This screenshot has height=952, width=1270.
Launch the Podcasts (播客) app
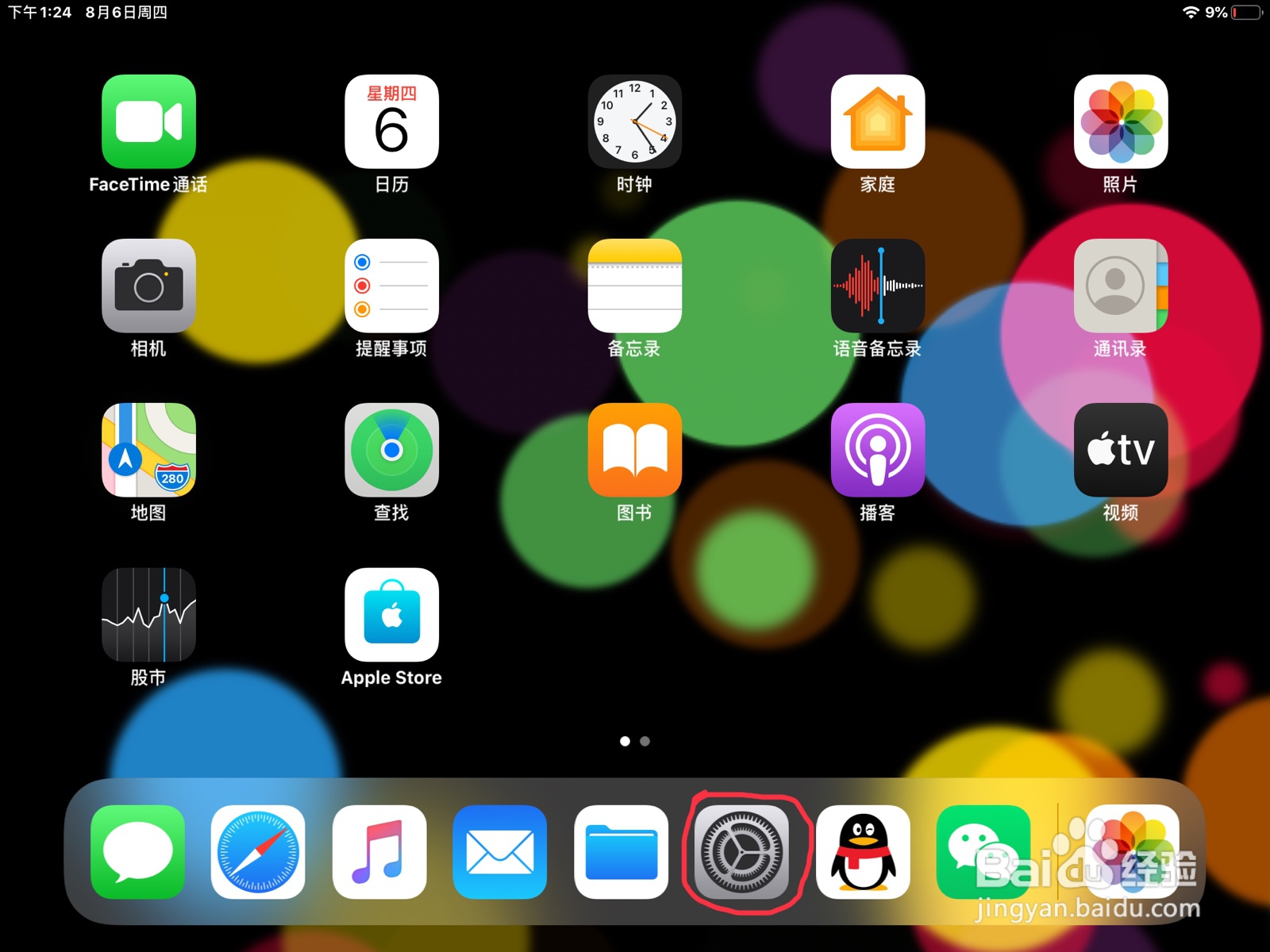pyautogui.click(x=877, y=450)
